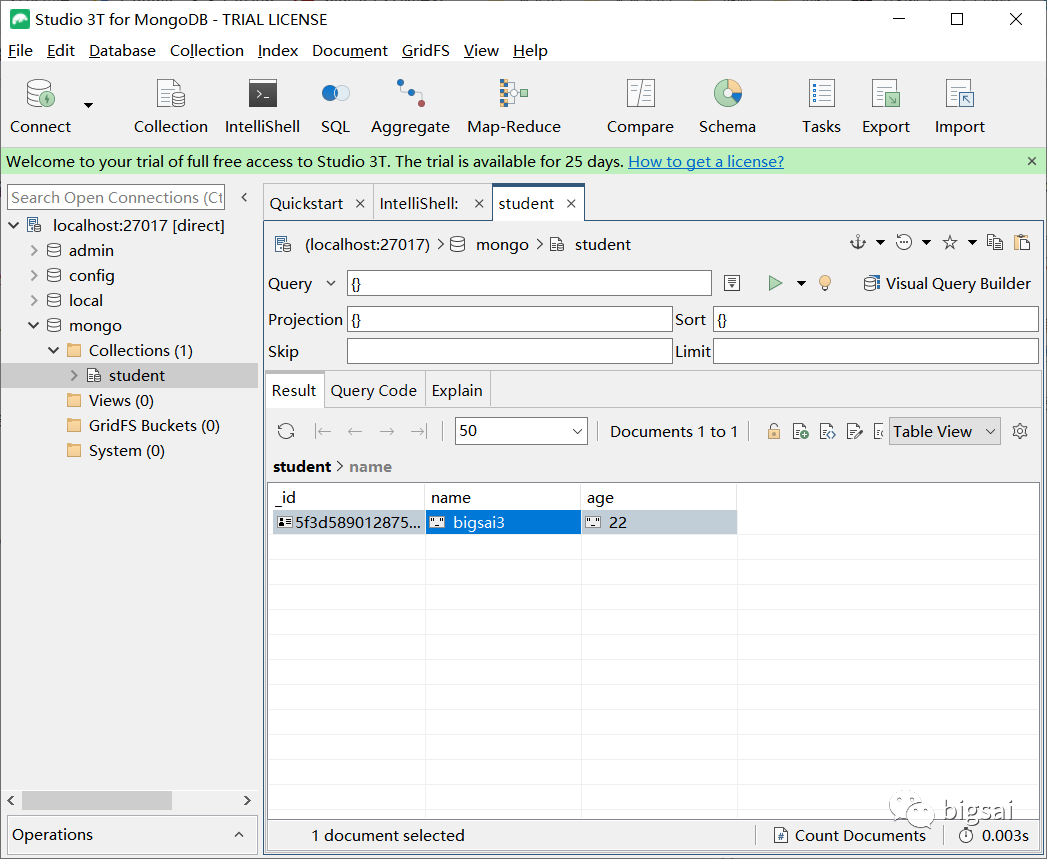Open the 'How to get a license?' link

point(705,162)
